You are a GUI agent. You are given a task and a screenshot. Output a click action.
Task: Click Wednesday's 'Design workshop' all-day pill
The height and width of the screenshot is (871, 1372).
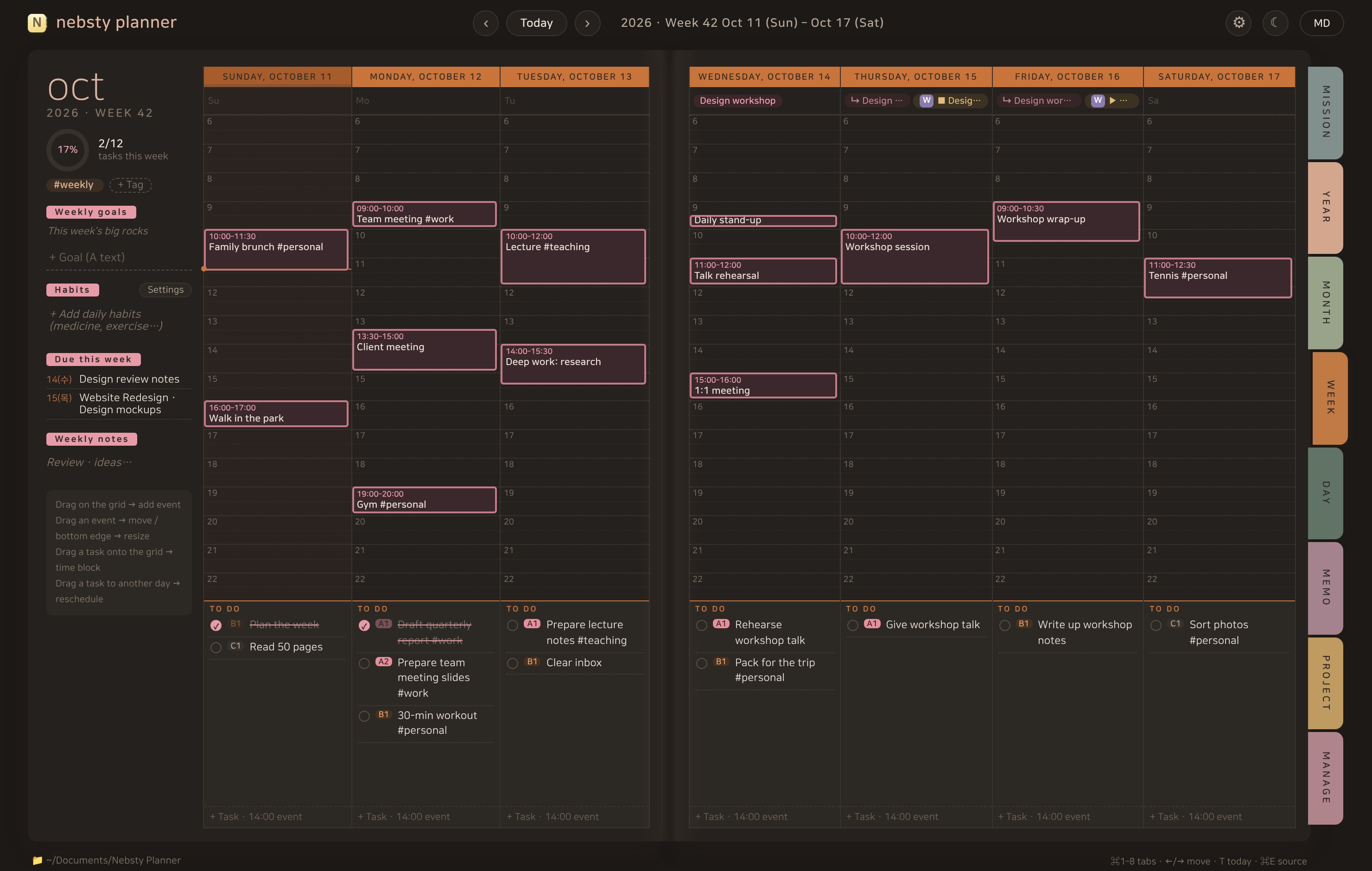[737, 100]
